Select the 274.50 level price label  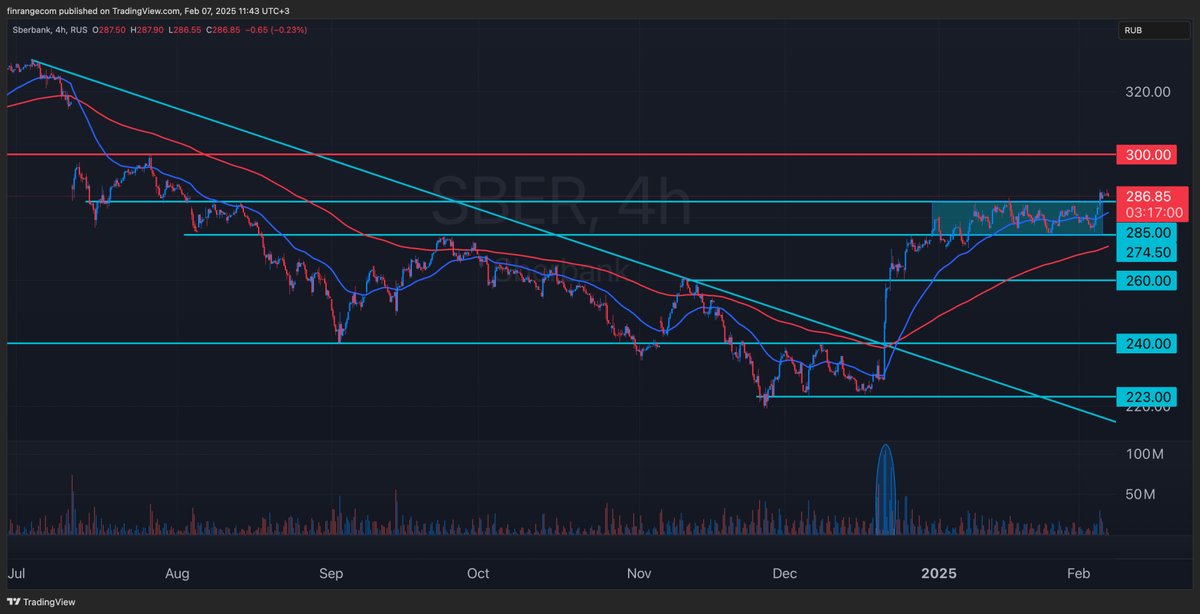click(x=1147, y=253)
